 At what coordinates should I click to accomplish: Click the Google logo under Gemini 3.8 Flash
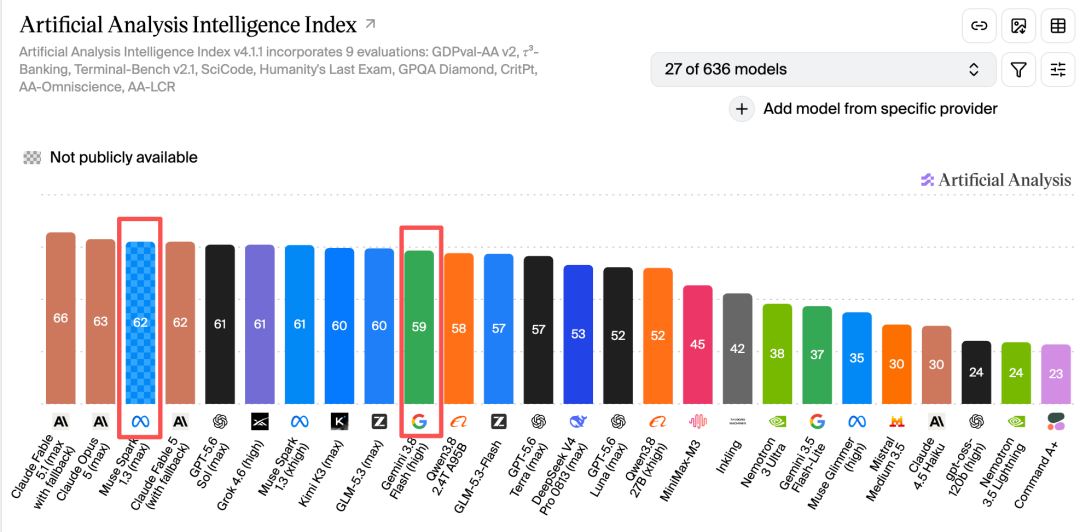coord(419,421)
